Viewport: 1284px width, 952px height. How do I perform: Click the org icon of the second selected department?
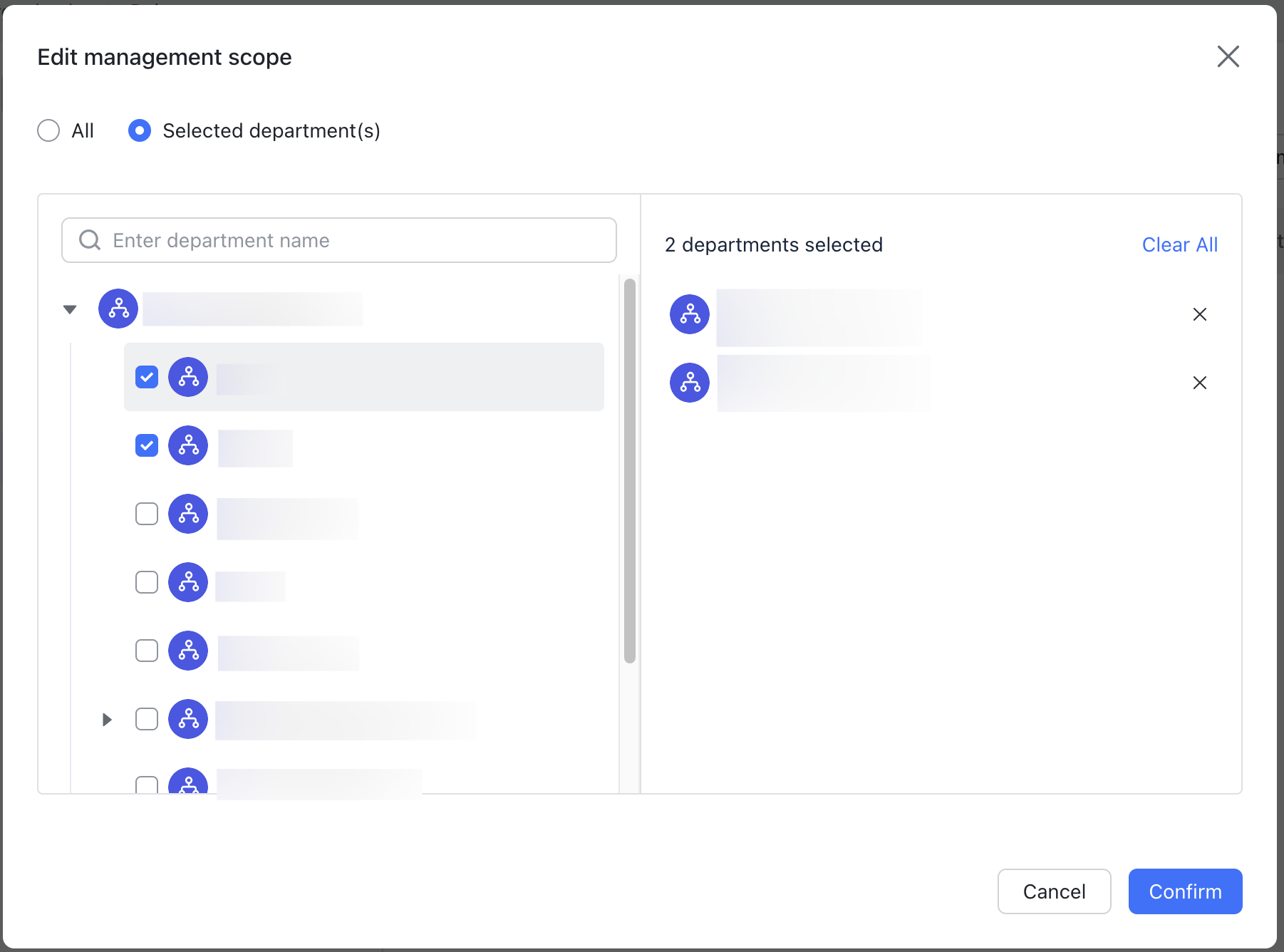(689, 383)
